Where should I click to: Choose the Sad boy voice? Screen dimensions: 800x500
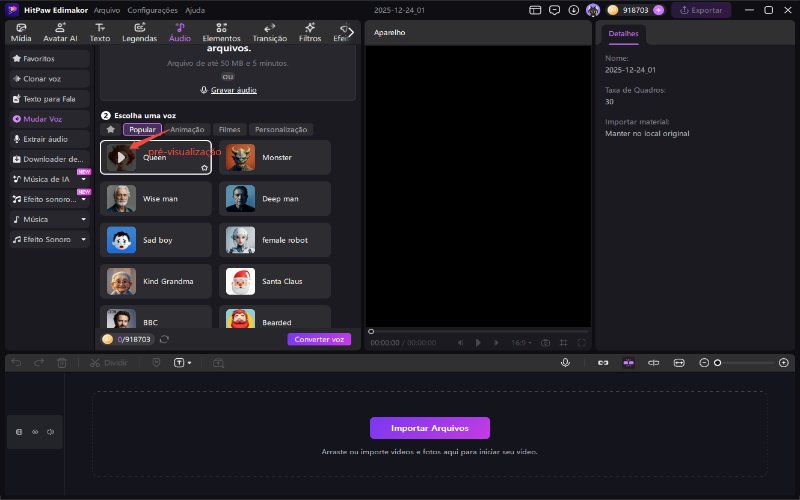coord(156,240)
